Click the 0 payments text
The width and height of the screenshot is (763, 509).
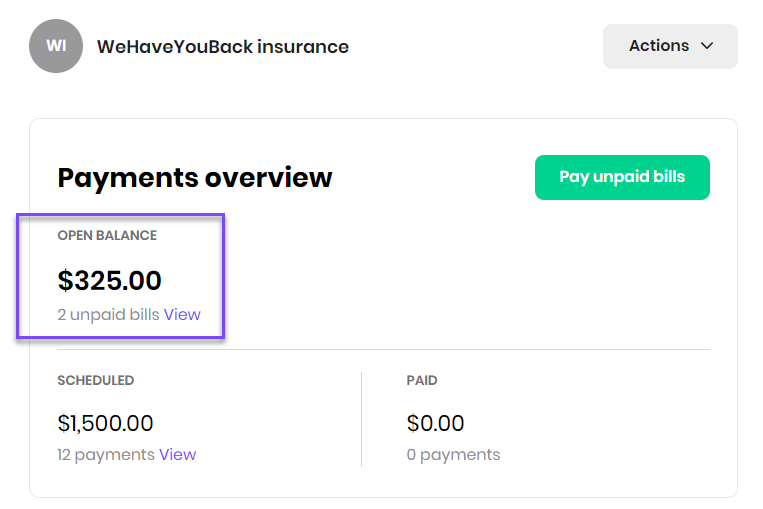click(453, 454)
